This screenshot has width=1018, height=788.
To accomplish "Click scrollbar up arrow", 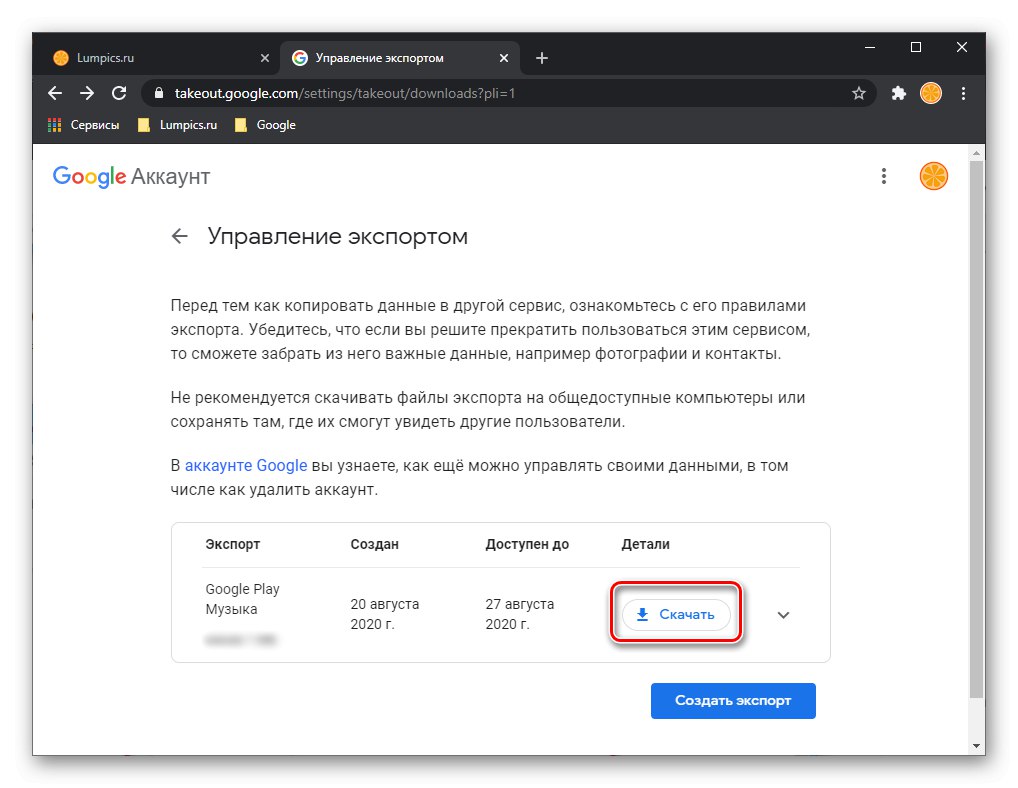I will pos(976,154).
